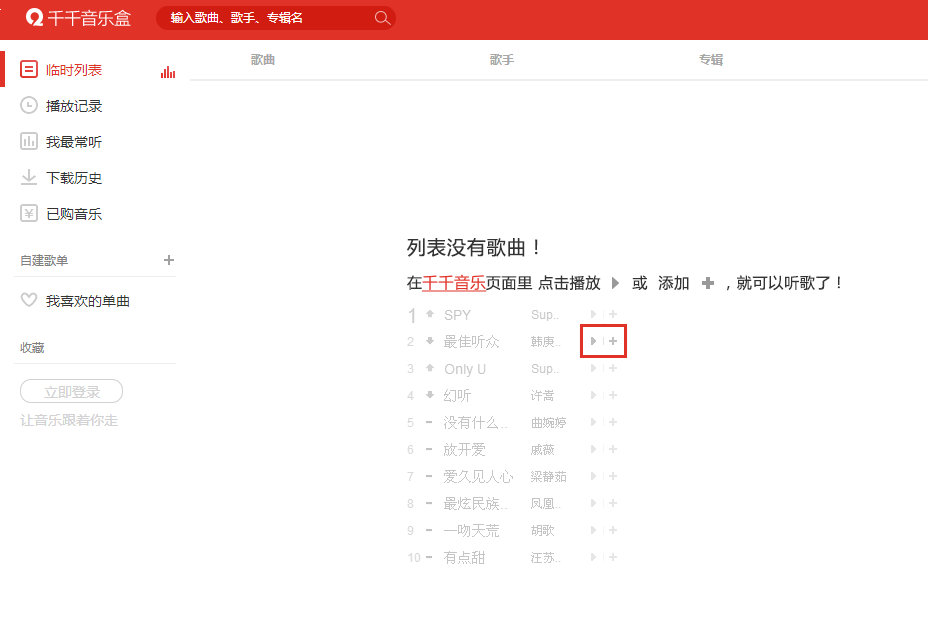Screen dimensions: 928x628
Task: Click add icon beside 最佳听众
Action: pyautogui.click(x=613, y=342)
